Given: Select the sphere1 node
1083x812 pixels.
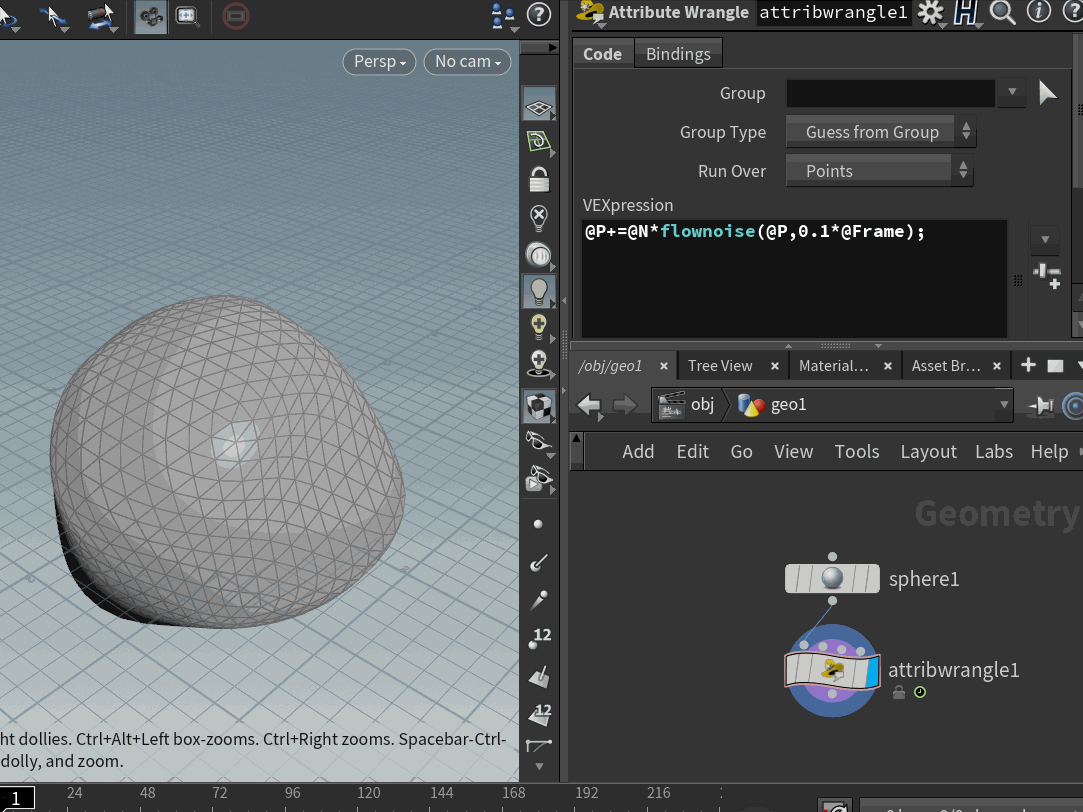Looking at the screenshot, I should [832, 579].
